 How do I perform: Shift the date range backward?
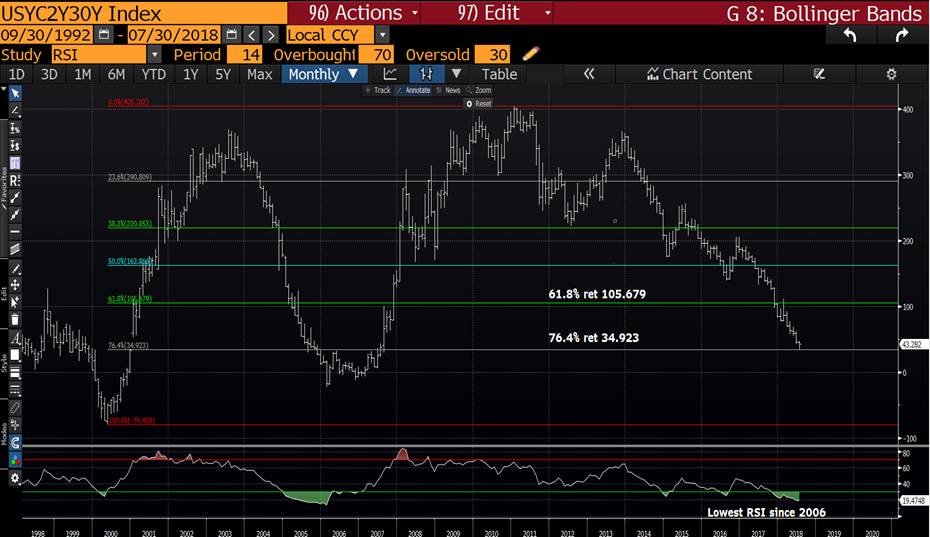click(251, 35)
